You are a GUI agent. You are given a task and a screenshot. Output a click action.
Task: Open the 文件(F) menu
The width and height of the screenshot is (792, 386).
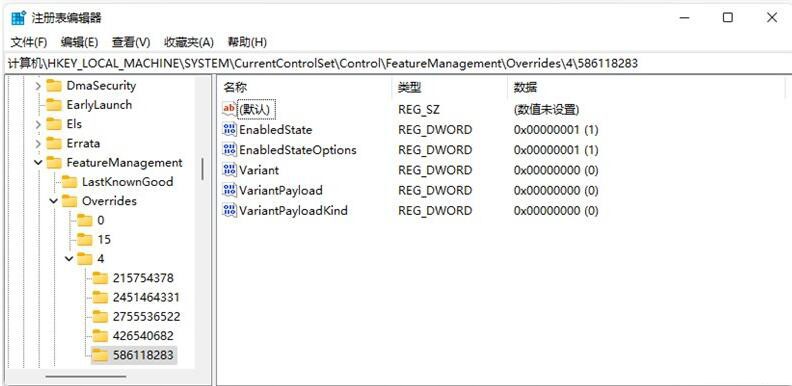point(29,42)
